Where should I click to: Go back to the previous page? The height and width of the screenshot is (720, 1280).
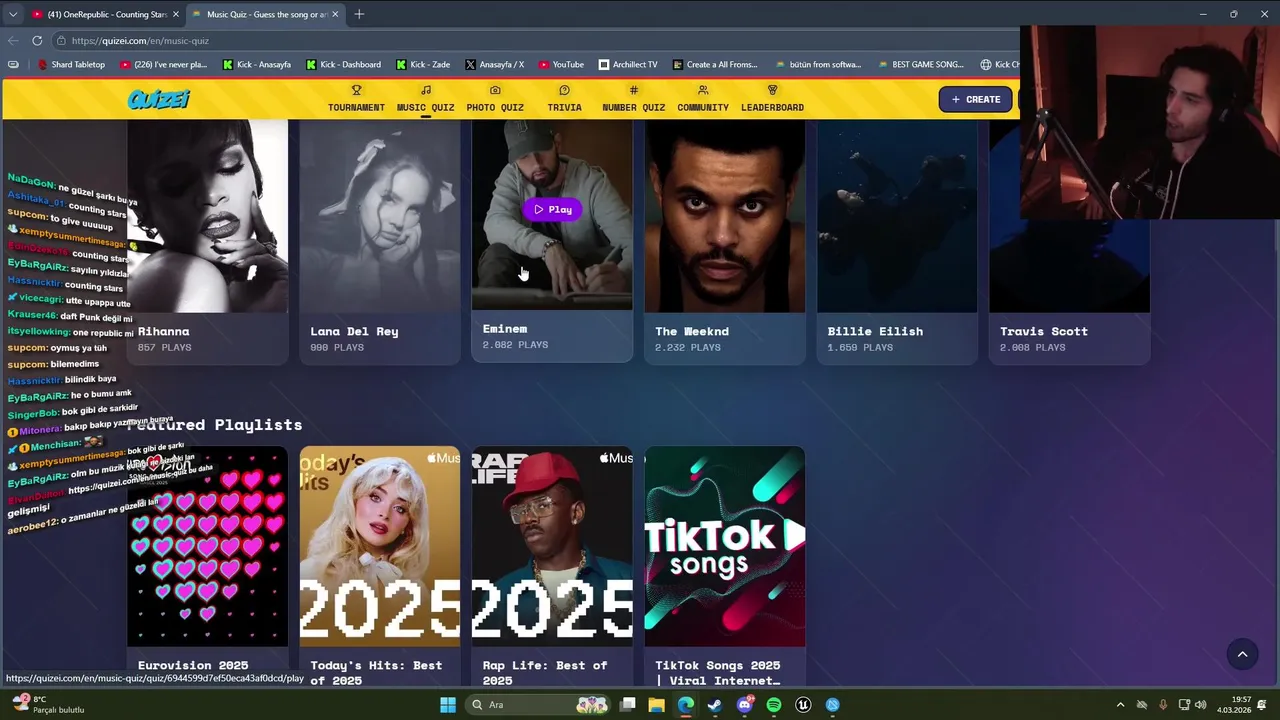click(13, 41)
